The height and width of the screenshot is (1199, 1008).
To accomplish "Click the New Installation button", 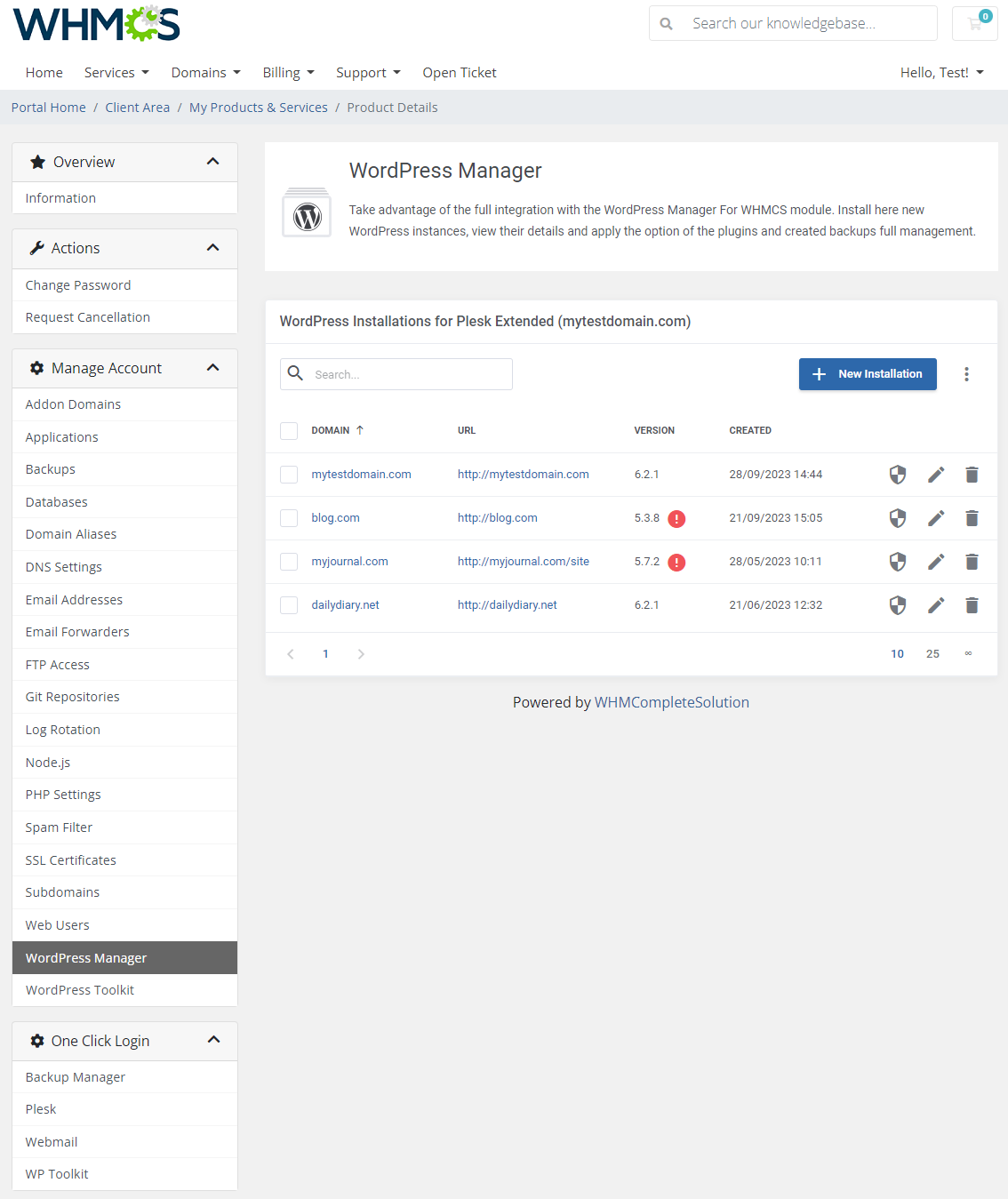I will pos(868,374).
